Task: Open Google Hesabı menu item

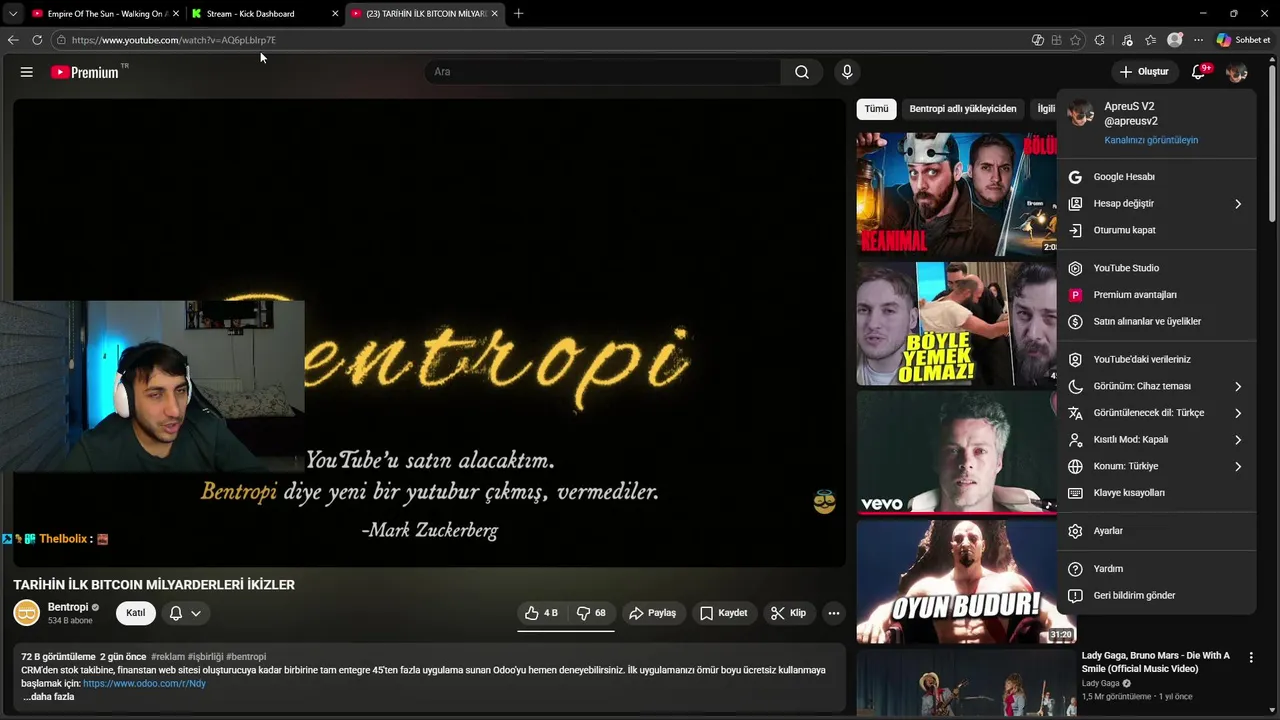Action: [1156, 177]
